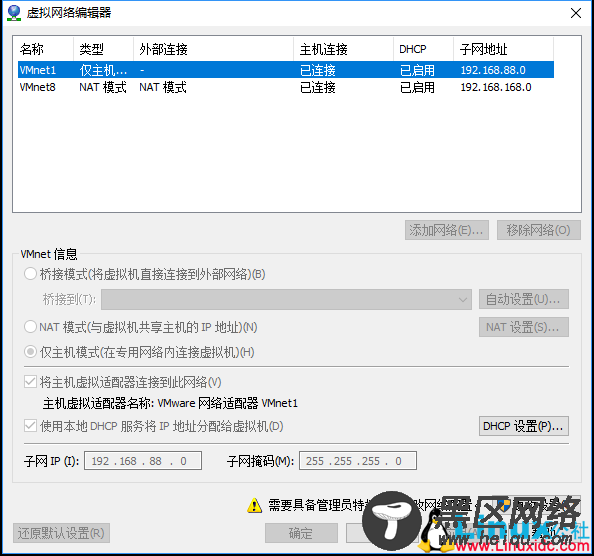
Task: Click the Virtual Network Editor title icon
Action: [14, 12]
